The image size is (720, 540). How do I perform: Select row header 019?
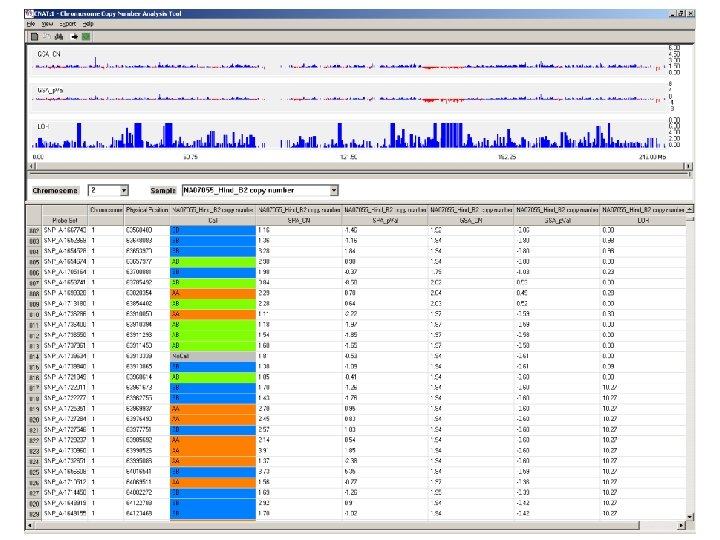pos(34,409)
